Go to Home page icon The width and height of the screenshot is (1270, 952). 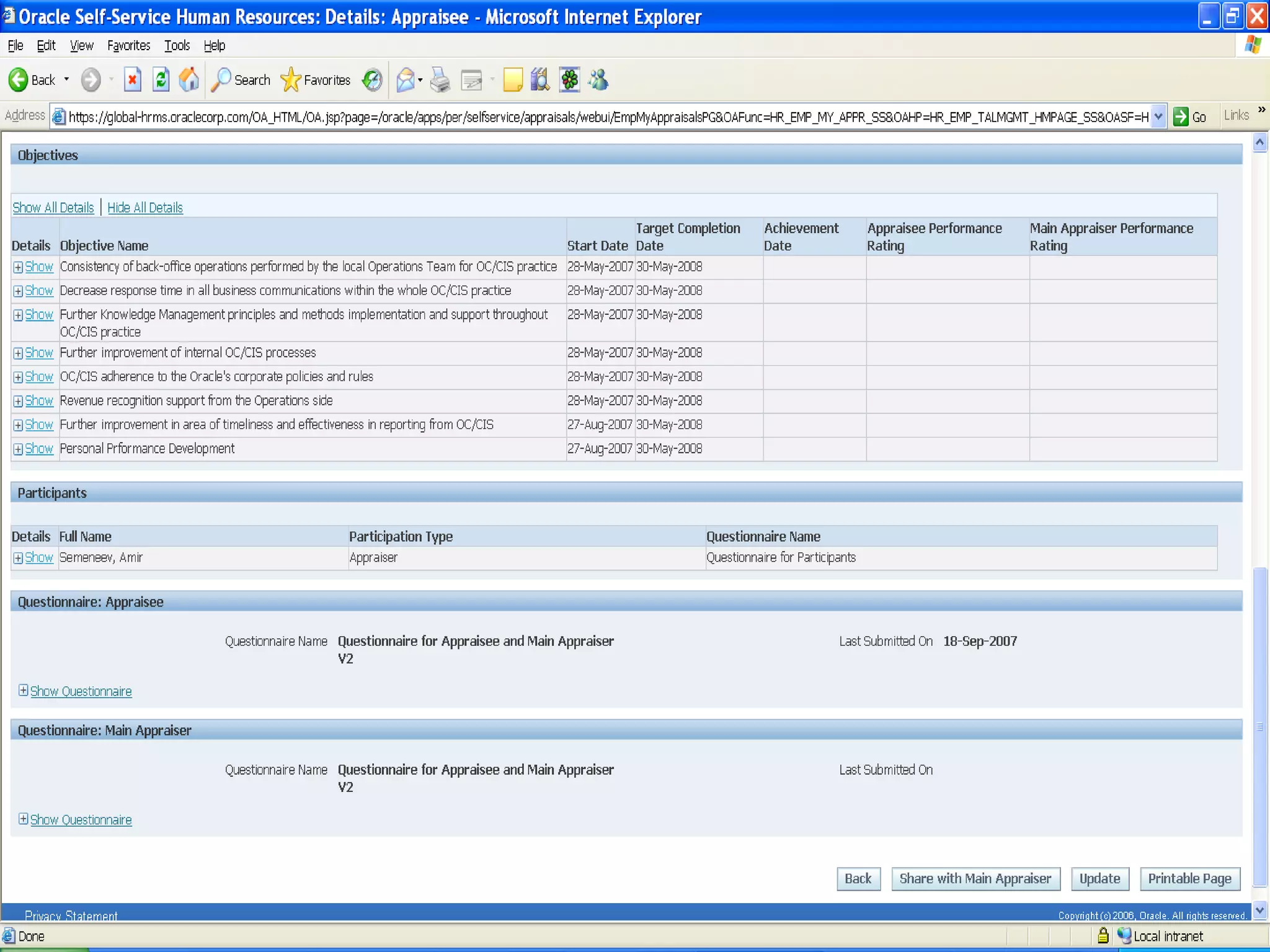tap(189, 80)
